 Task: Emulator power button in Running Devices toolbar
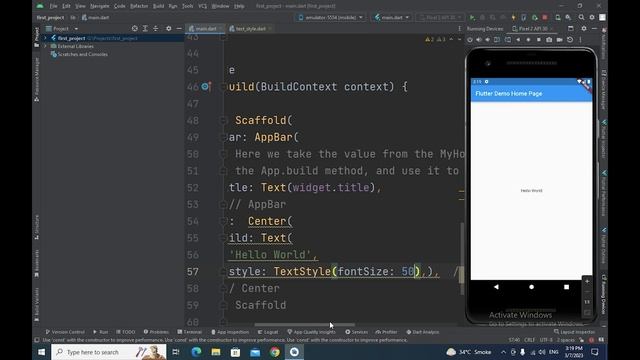point(470,40)
